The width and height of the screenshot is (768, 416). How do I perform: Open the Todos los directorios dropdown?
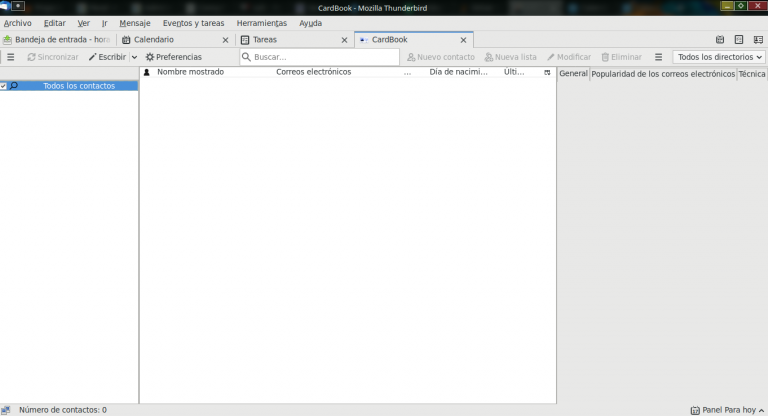tap(719, 57)
